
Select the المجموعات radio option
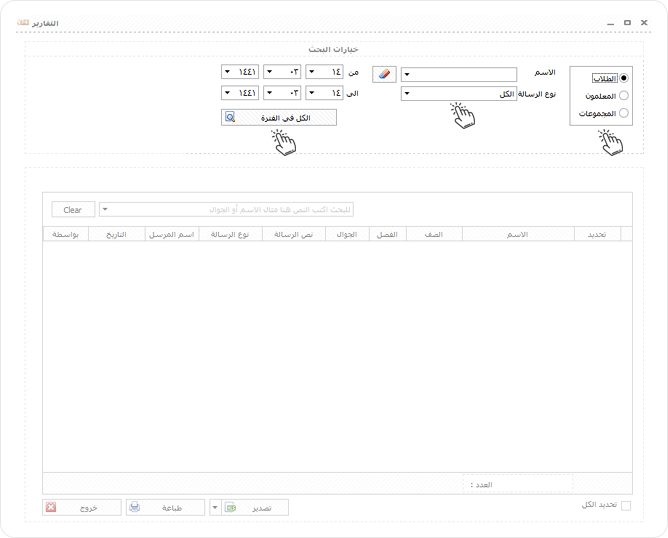(624, 113)
